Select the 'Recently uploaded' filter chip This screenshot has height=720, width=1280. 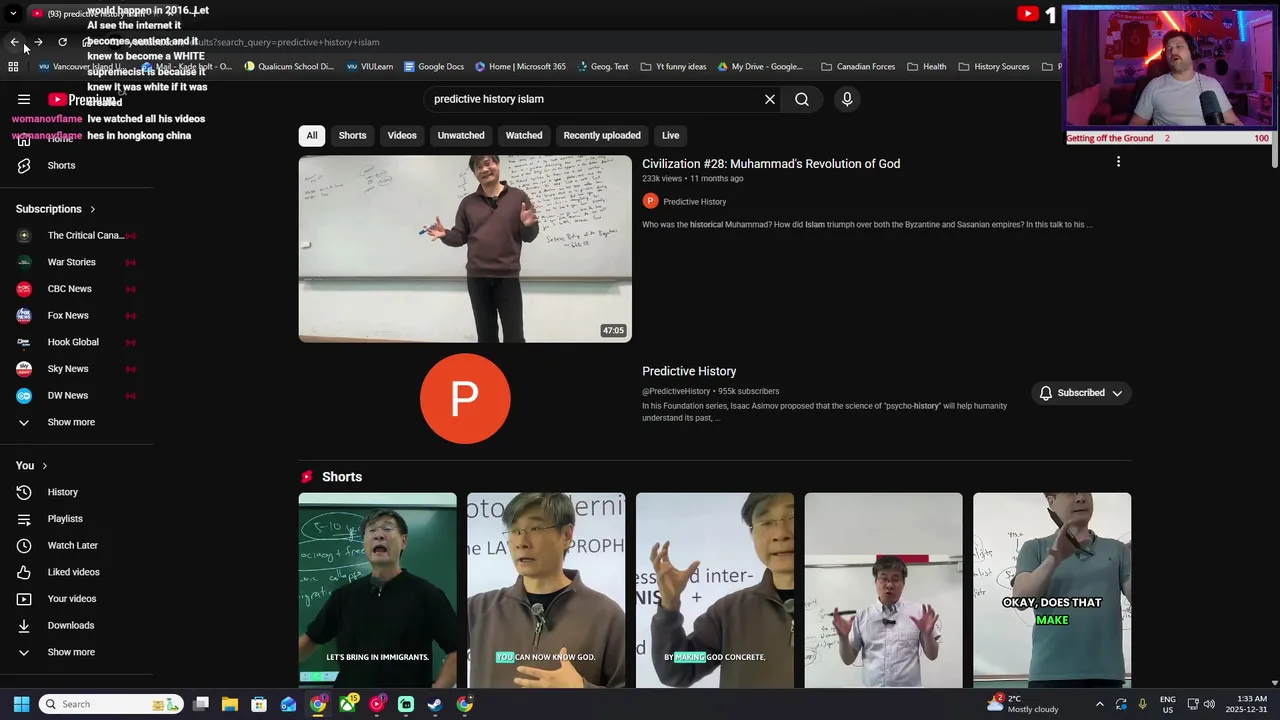click(x=602, y=135)
